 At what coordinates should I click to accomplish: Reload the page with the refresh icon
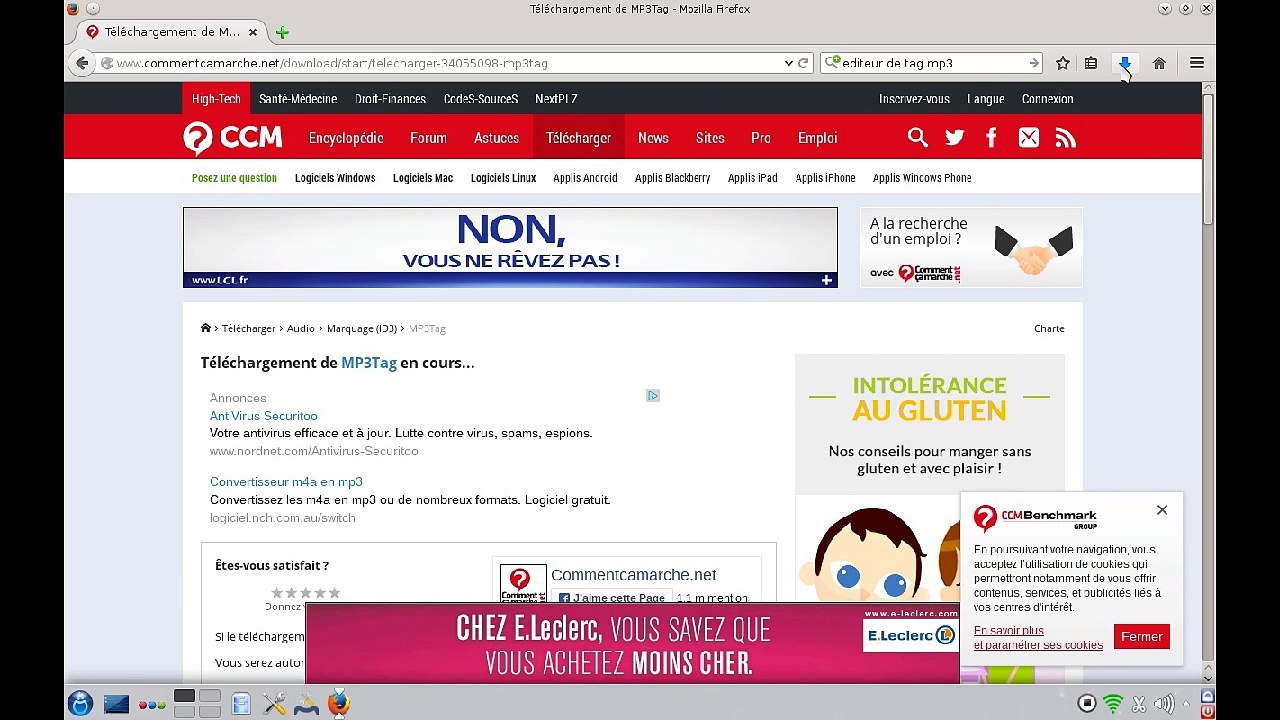point(802,63)
